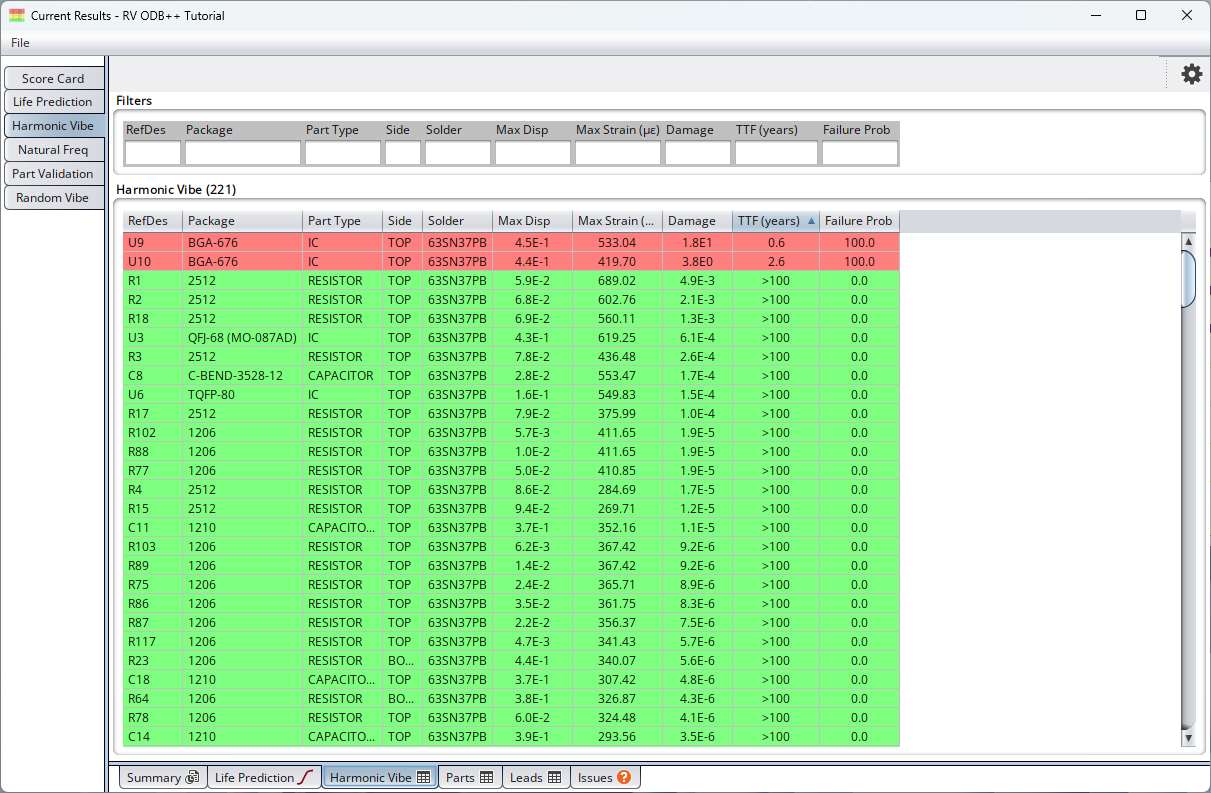Click the Life Prediction curve icon

306,778
